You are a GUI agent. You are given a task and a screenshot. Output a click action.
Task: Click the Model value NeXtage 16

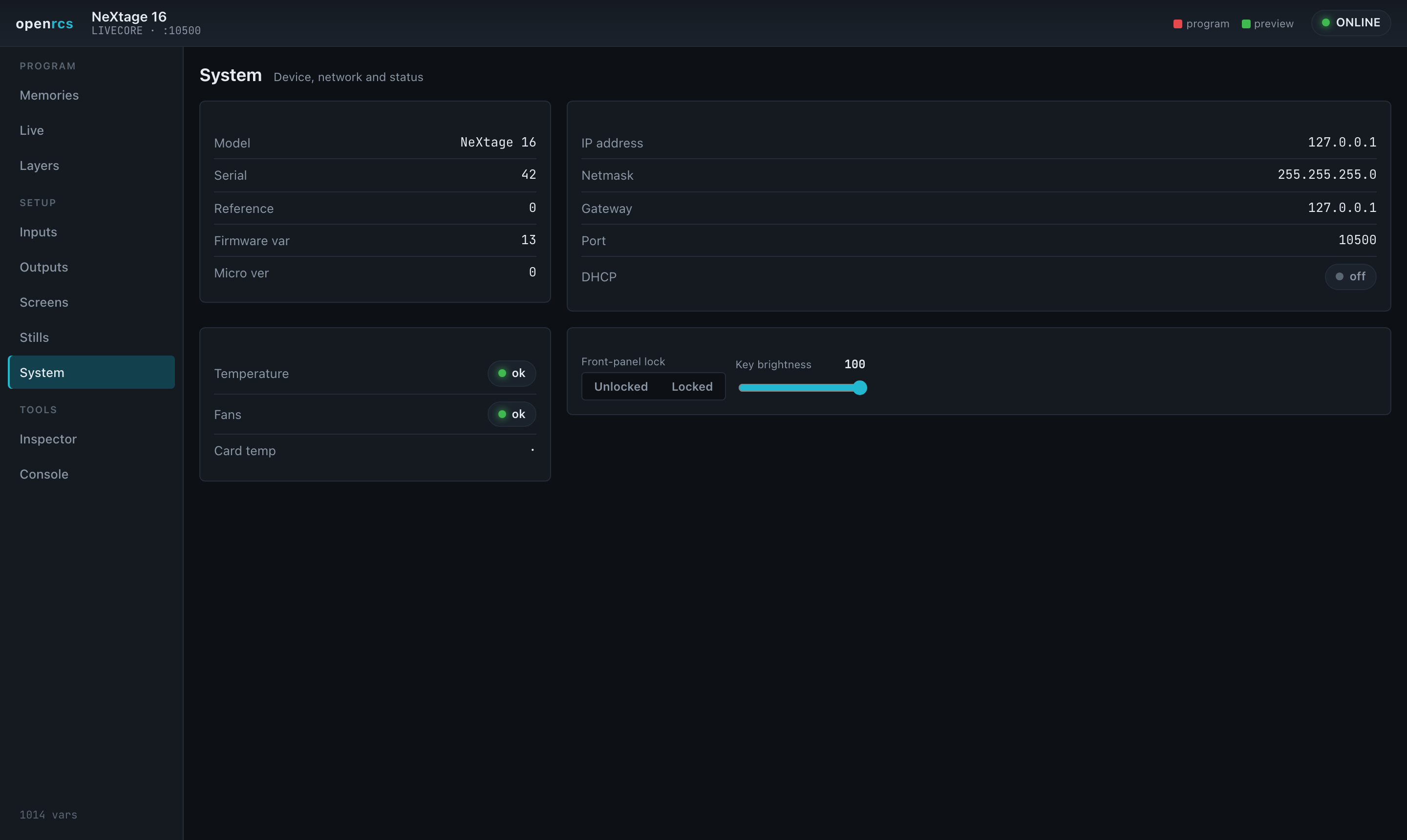pos(498,143)
